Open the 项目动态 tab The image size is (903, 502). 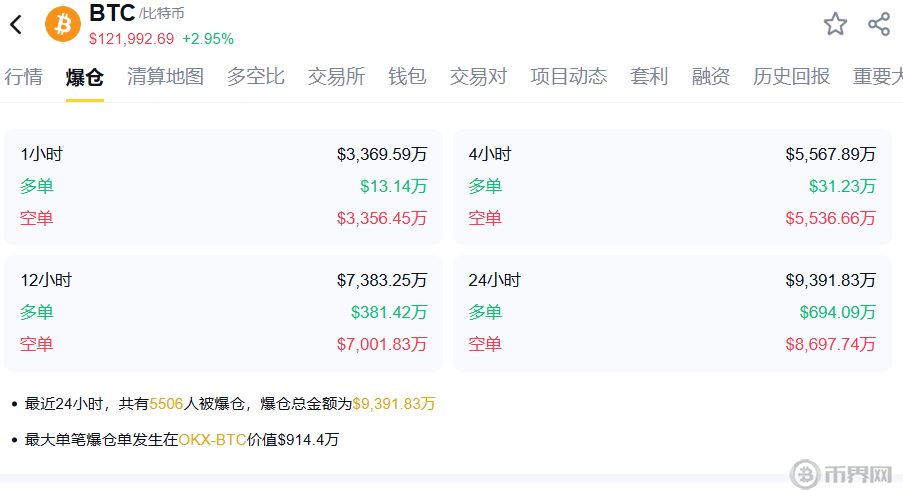point(568,77)
